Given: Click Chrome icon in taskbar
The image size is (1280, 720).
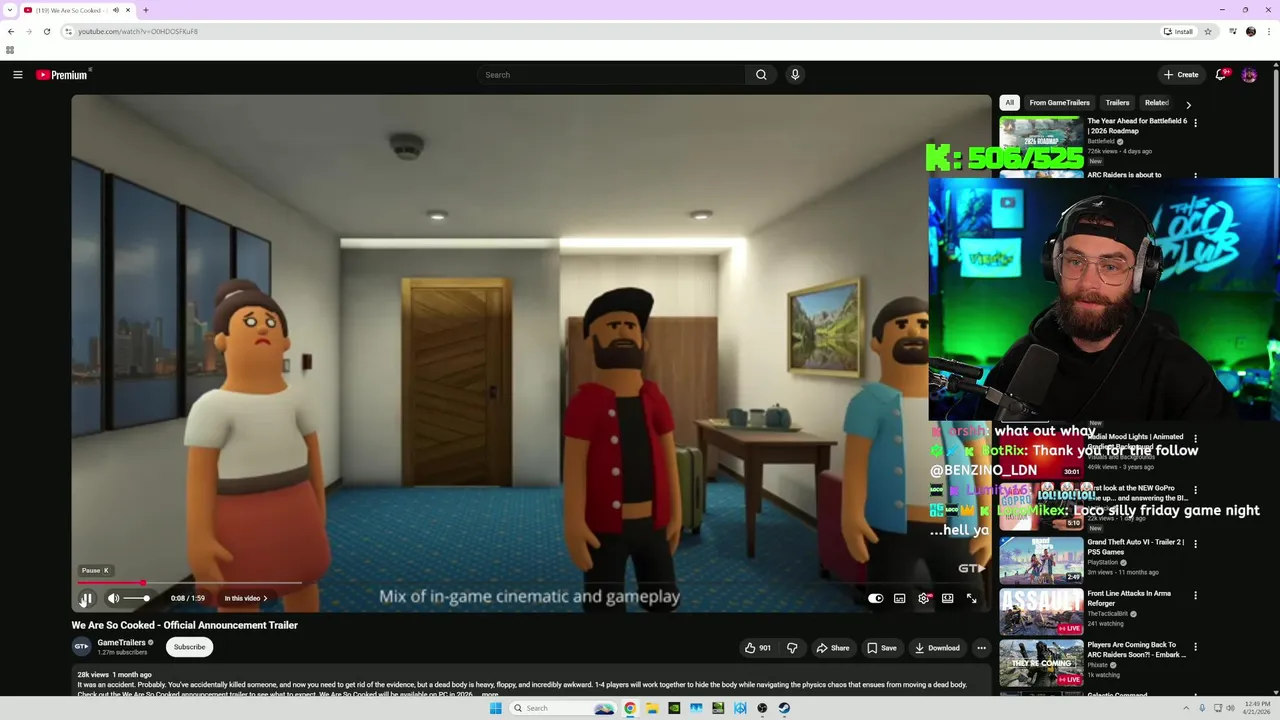Looking at the screenshot, I should pyautogui.click(x=630, y=708).
